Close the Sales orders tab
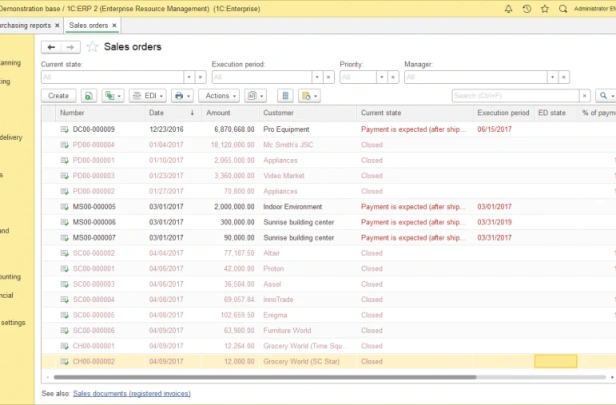616x405 pixels. [114, 26]
